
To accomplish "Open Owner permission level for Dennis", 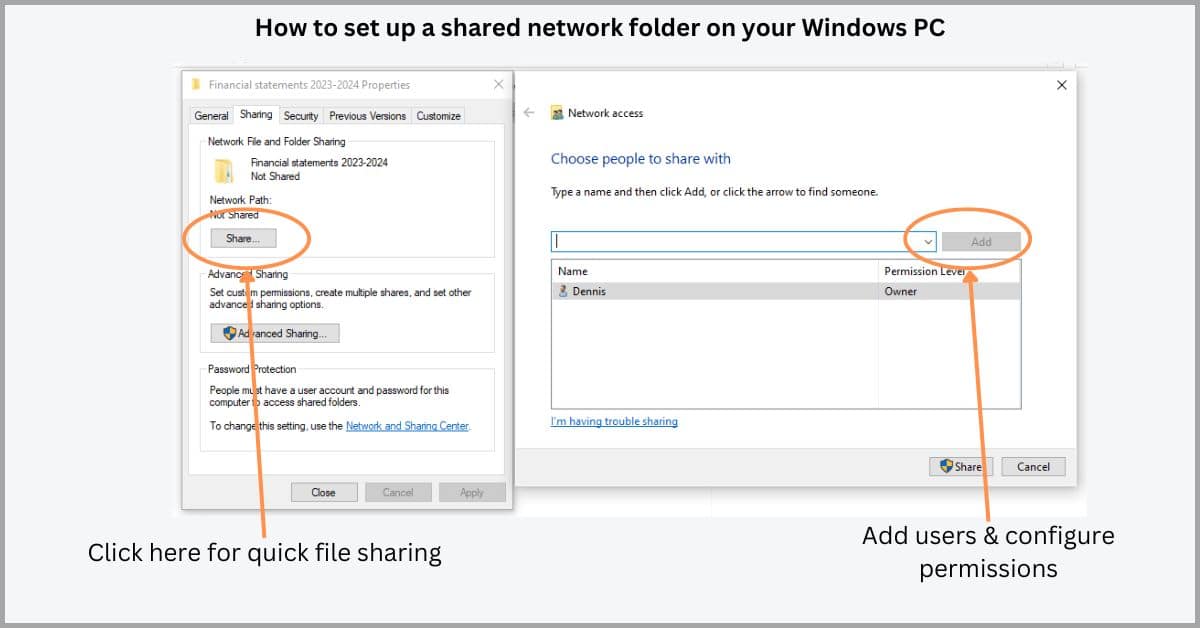I will click(900, 291).
